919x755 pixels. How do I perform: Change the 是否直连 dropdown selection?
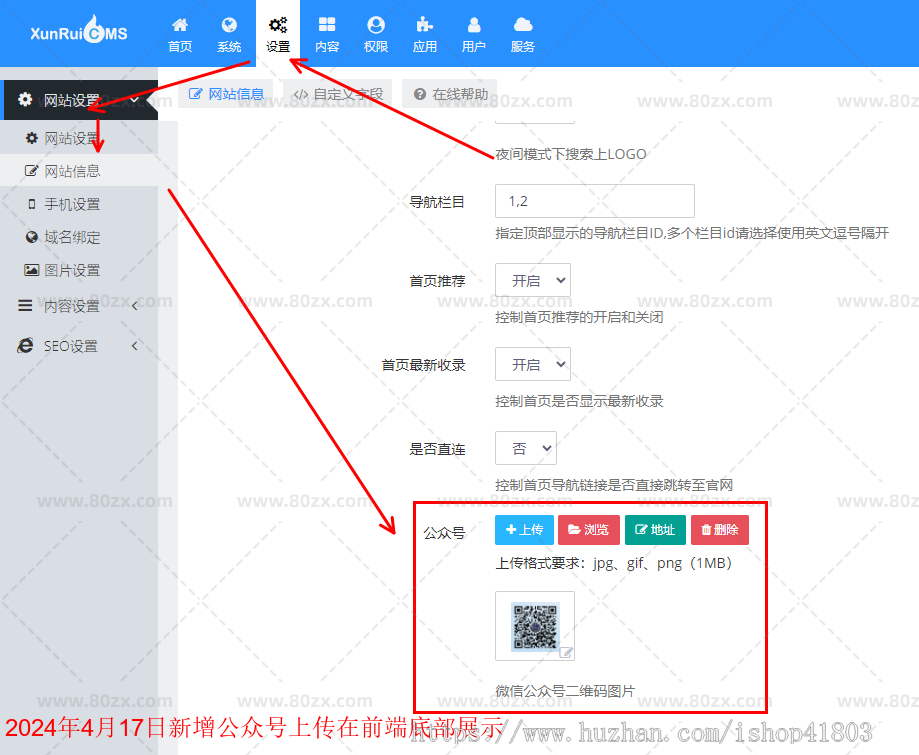tap(525, 448)
